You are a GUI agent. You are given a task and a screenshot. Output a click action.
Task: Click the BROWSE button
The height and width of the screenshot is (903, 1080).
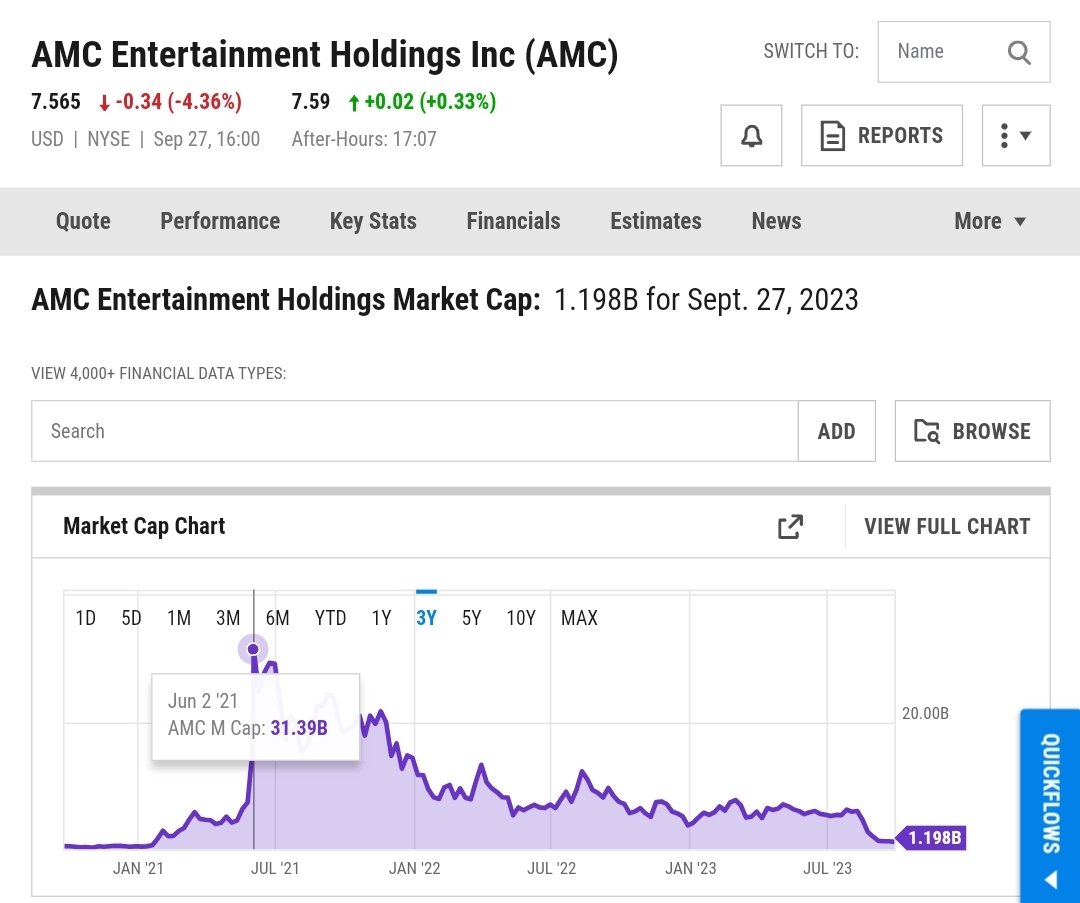[973, 431]
